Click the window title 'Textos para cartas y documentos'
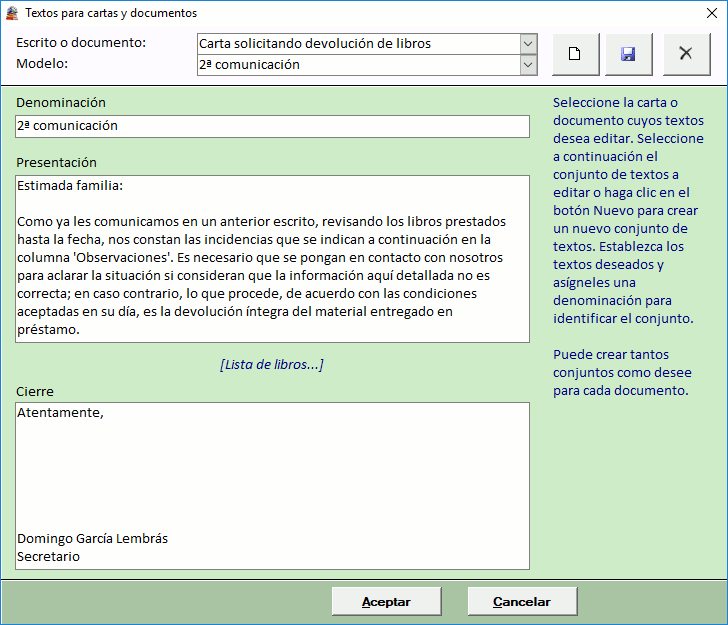 click(x=111, y=13)
